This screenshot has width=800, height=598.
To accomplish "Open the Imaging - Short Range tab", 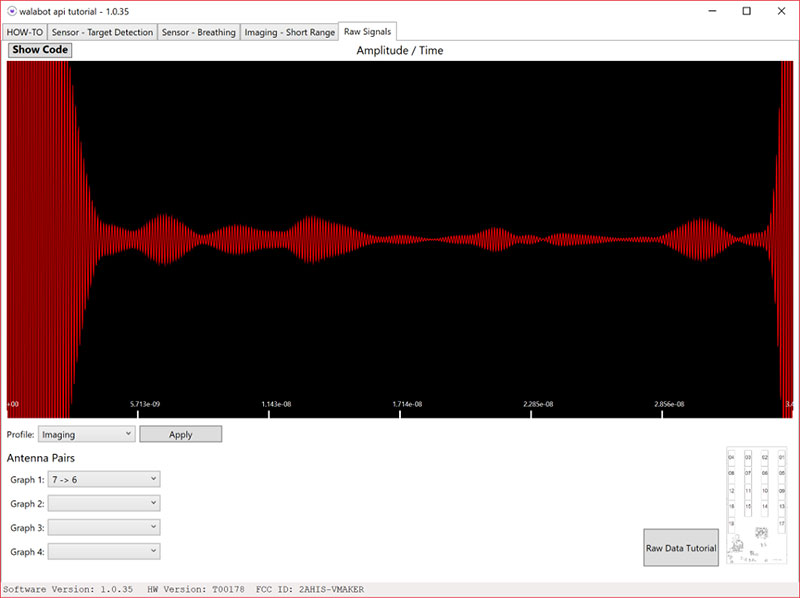I will click(x=289, y=32).
